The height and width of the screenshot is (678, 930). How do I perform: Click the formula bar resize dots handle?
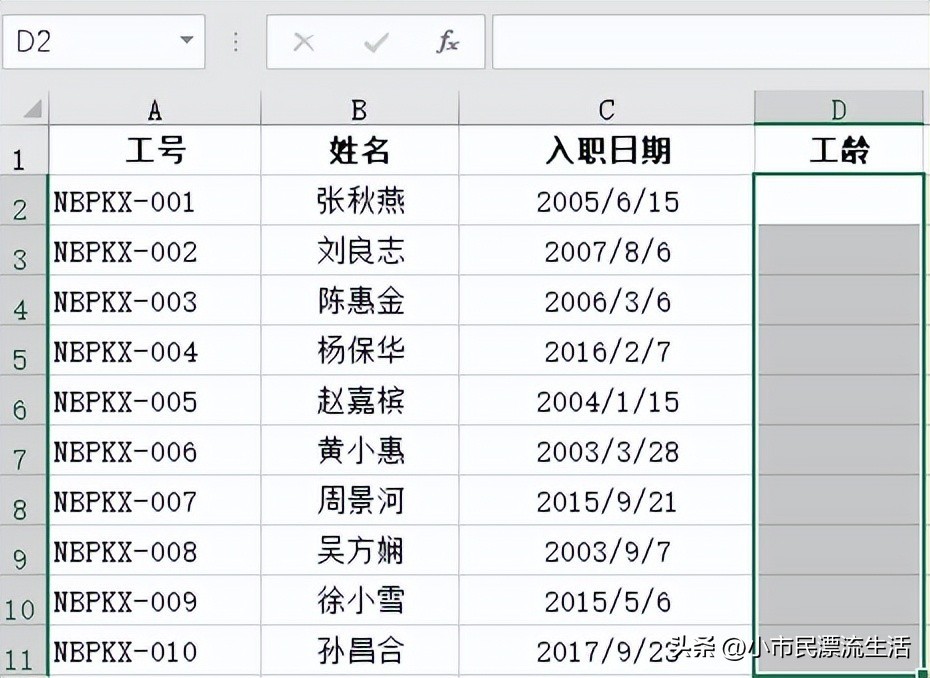click(236, 42)
